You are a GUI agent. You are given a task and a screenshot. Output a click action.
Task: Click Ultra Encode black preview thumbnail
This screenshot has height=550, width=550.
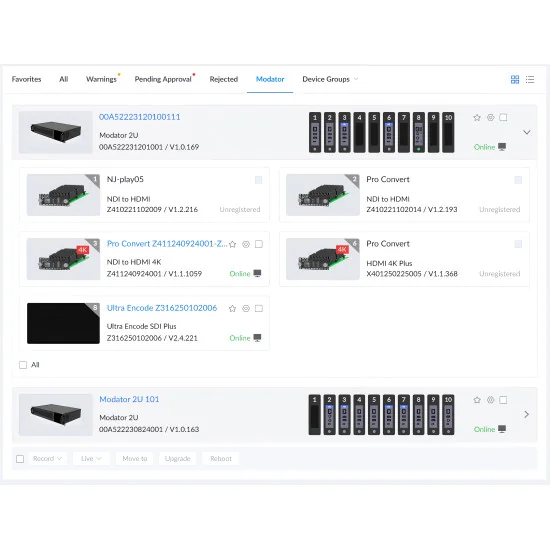[x=63, y=323]
